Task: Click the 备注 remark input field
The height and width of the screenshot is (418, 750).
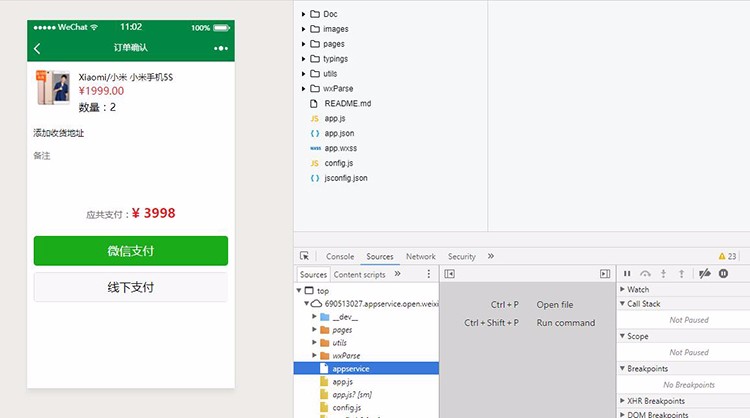Action: [x=130, y=156]
